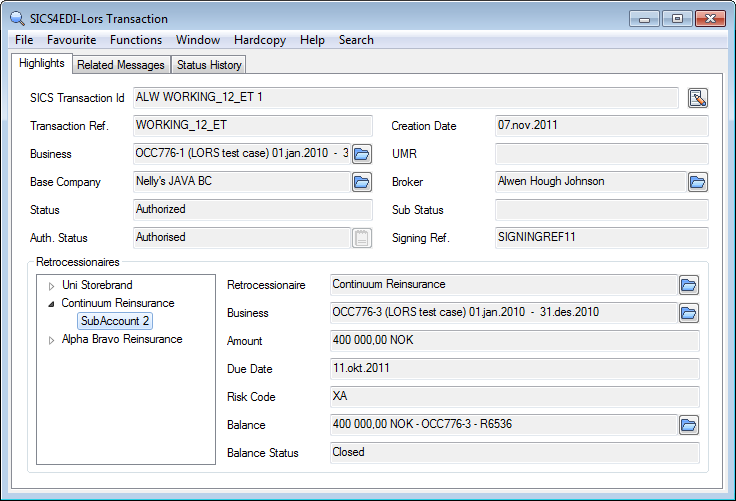Select Uni Storebrand in retrocessionaires tree
This screenshot has width=736, height=501.
click(x=97, y=285)
